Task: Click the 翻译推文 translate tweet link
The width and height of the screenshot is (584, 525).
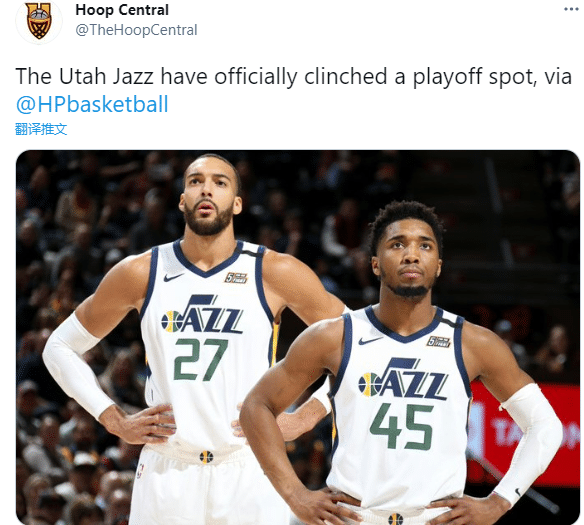Action: (41, 129)
